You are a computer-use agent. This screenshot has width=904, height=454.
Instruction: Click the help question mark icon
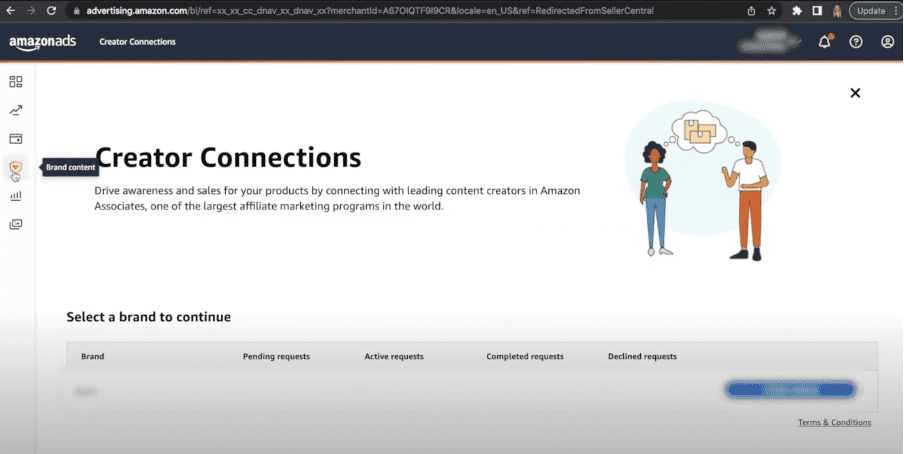856,42
